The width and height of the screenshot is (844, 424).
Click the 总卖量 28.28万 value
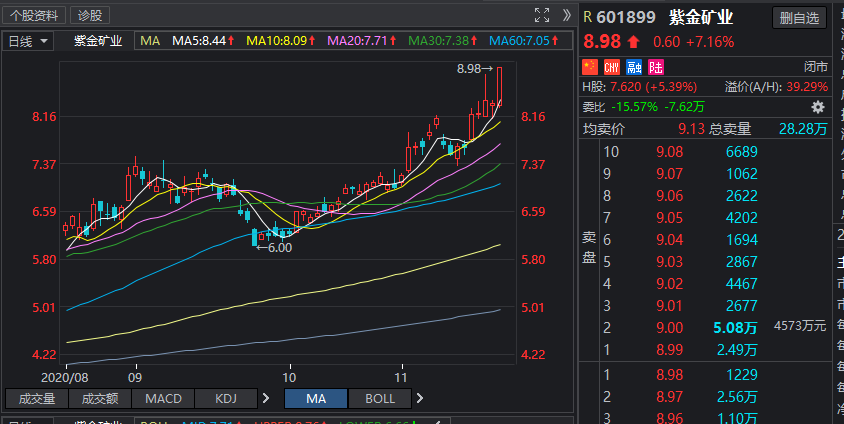pos(803,129)
